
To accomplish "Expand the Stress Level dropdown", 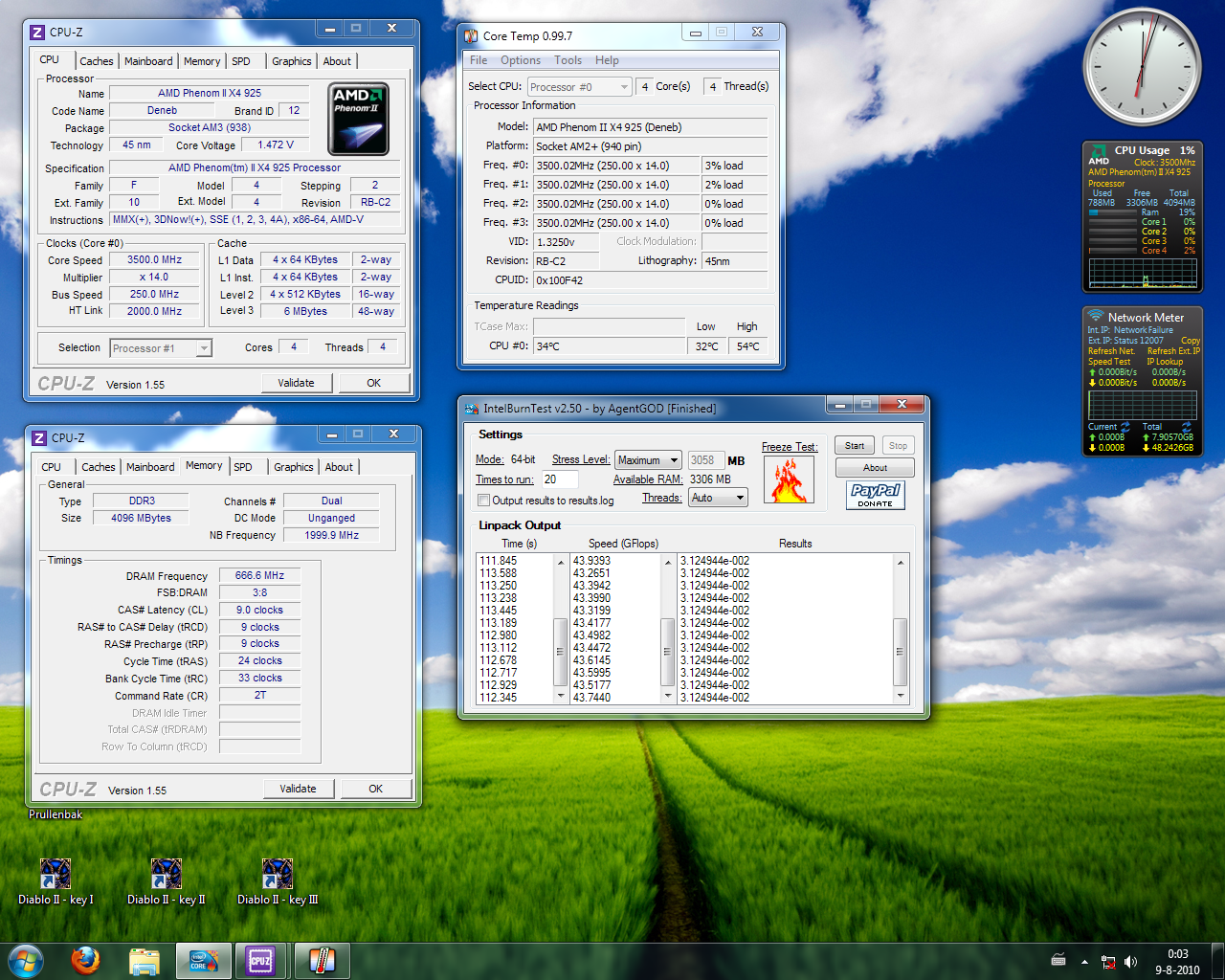I will point(648,460).
